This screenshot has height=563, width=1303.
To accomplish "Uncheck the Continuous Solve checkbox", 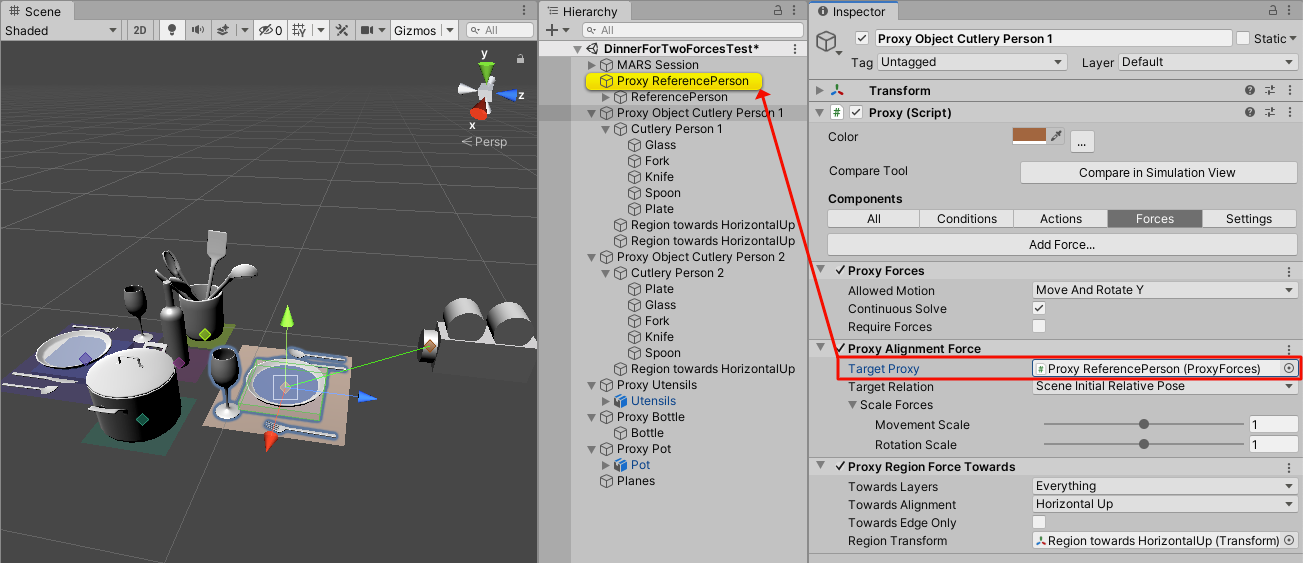I will (1039, 309).
